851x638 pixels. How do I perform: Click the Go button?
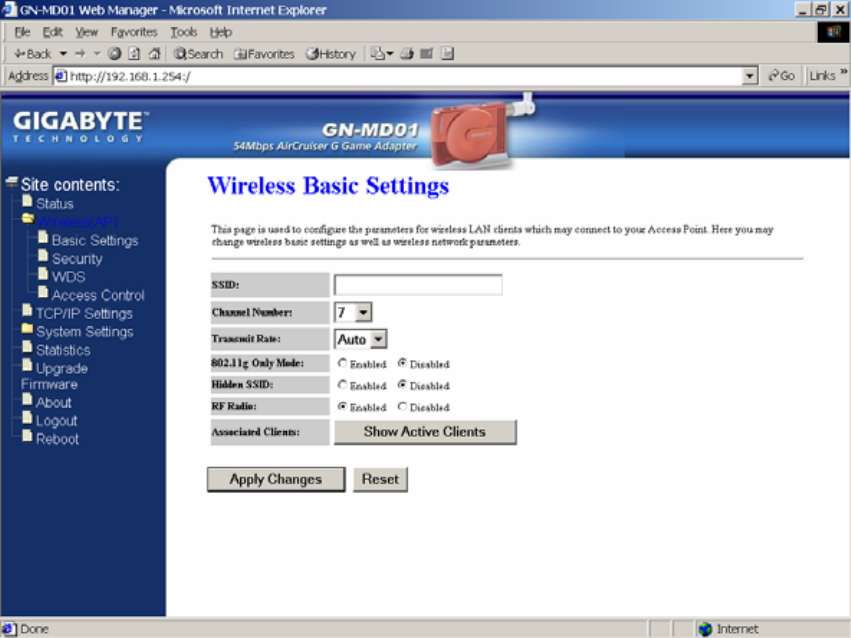pos(781,76)
